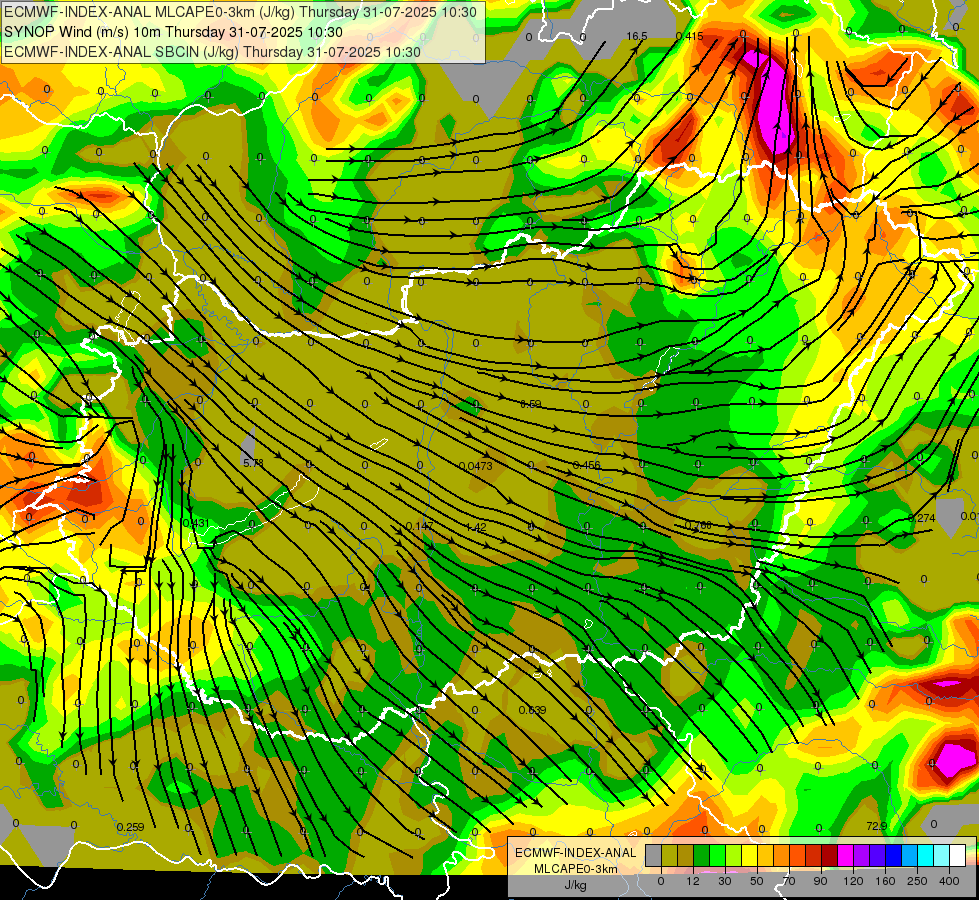
Task: Click legend tick label 400
Action: coord(949,881)
